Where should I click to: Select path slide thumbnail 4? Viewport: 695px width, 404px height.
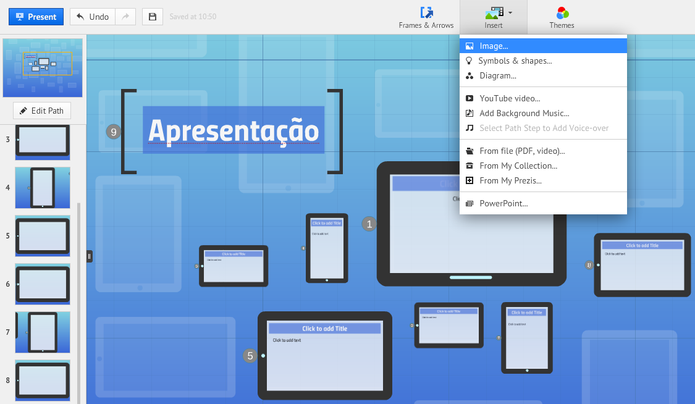pyautogui.click(x=43, y=188)
